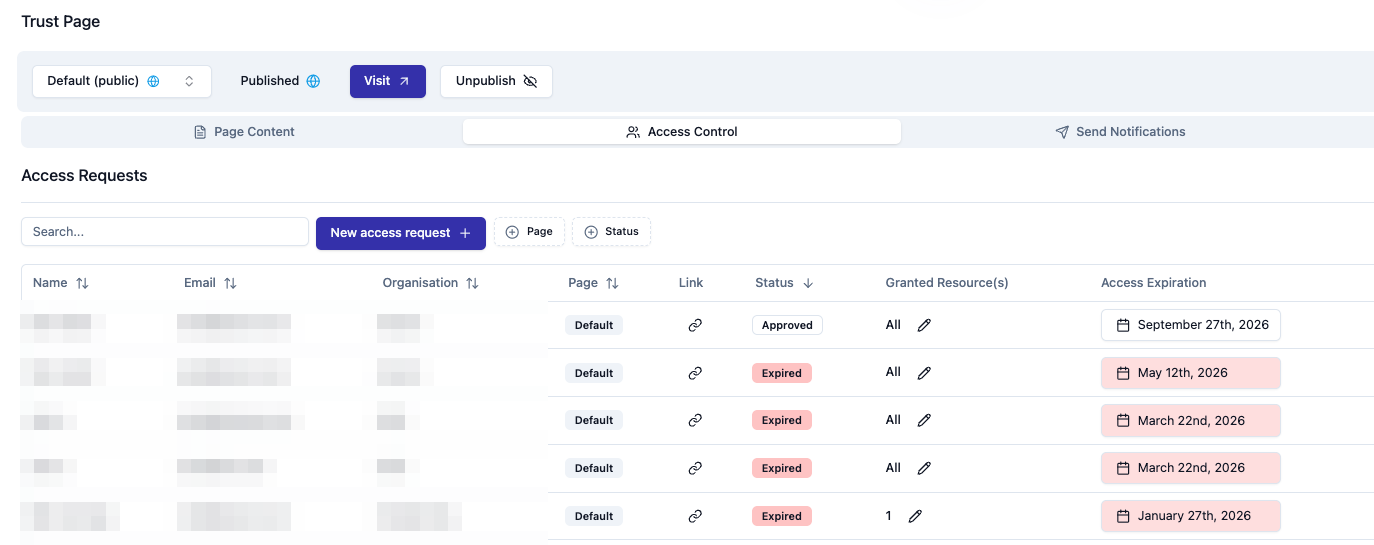Image resolution: width=1374 pixels, height=545 pixels.
Task: Open January 27th, 2026 expiration date picker
Action: coord(1191,516)
